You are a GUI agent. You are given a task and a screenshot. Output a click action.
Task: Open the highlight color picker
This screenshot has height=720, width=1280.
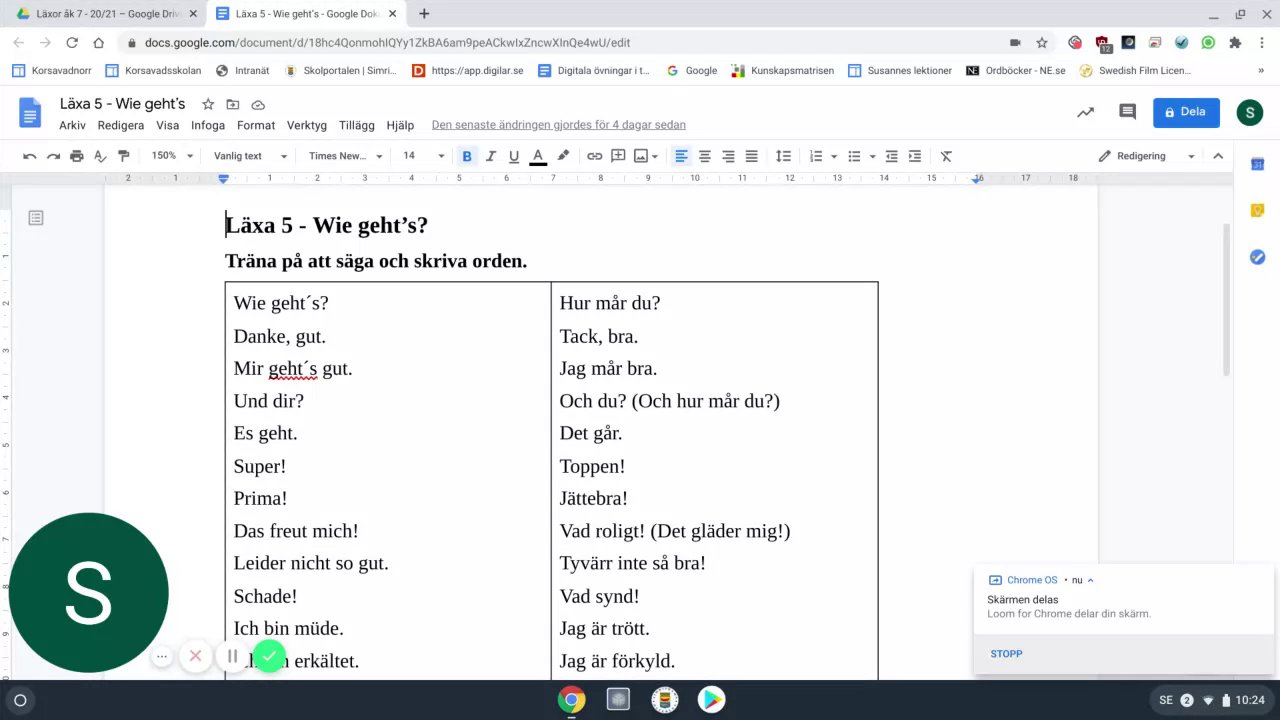point(563,156)
